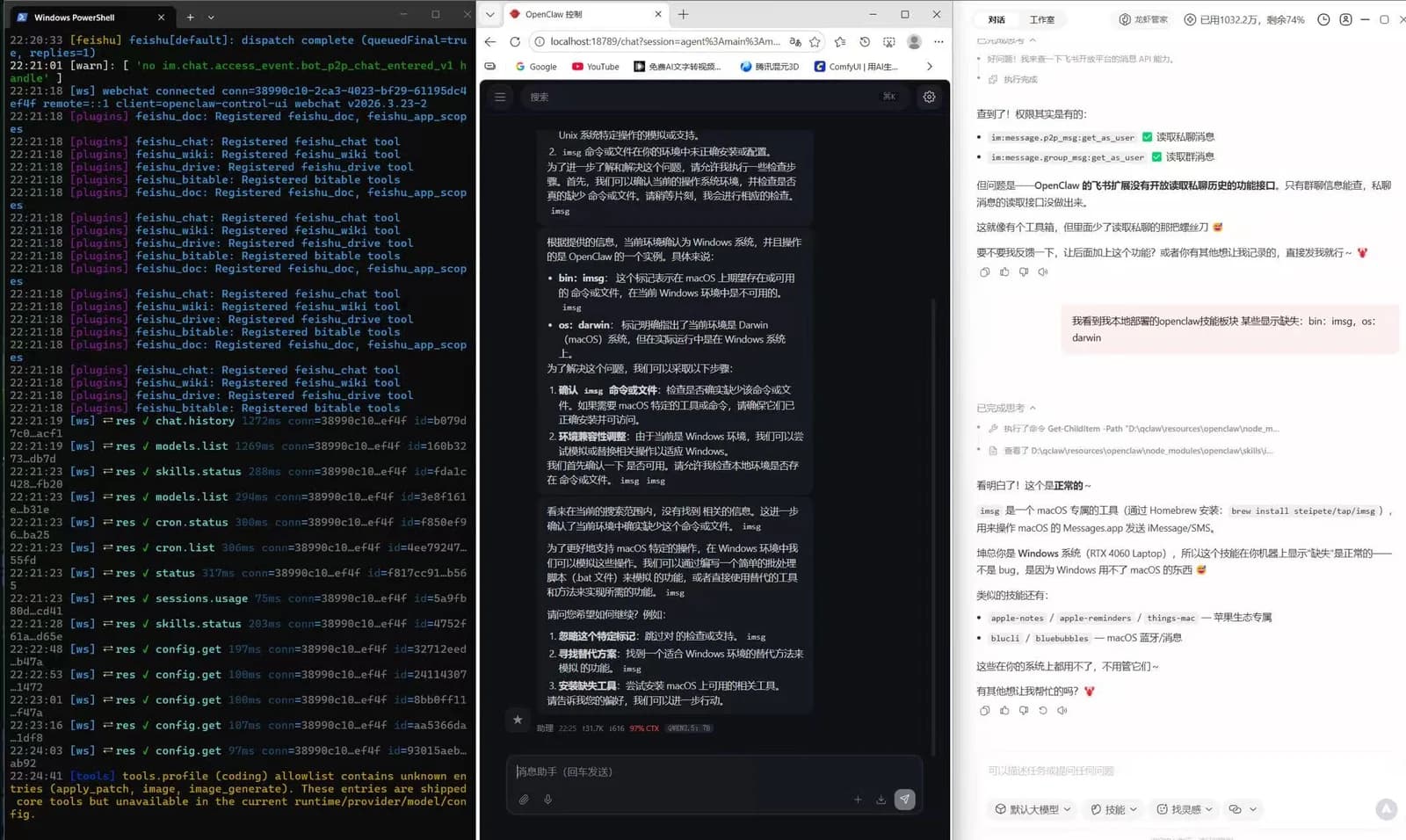
Task: Open browser history clock icon
Action: pos(865,41)
